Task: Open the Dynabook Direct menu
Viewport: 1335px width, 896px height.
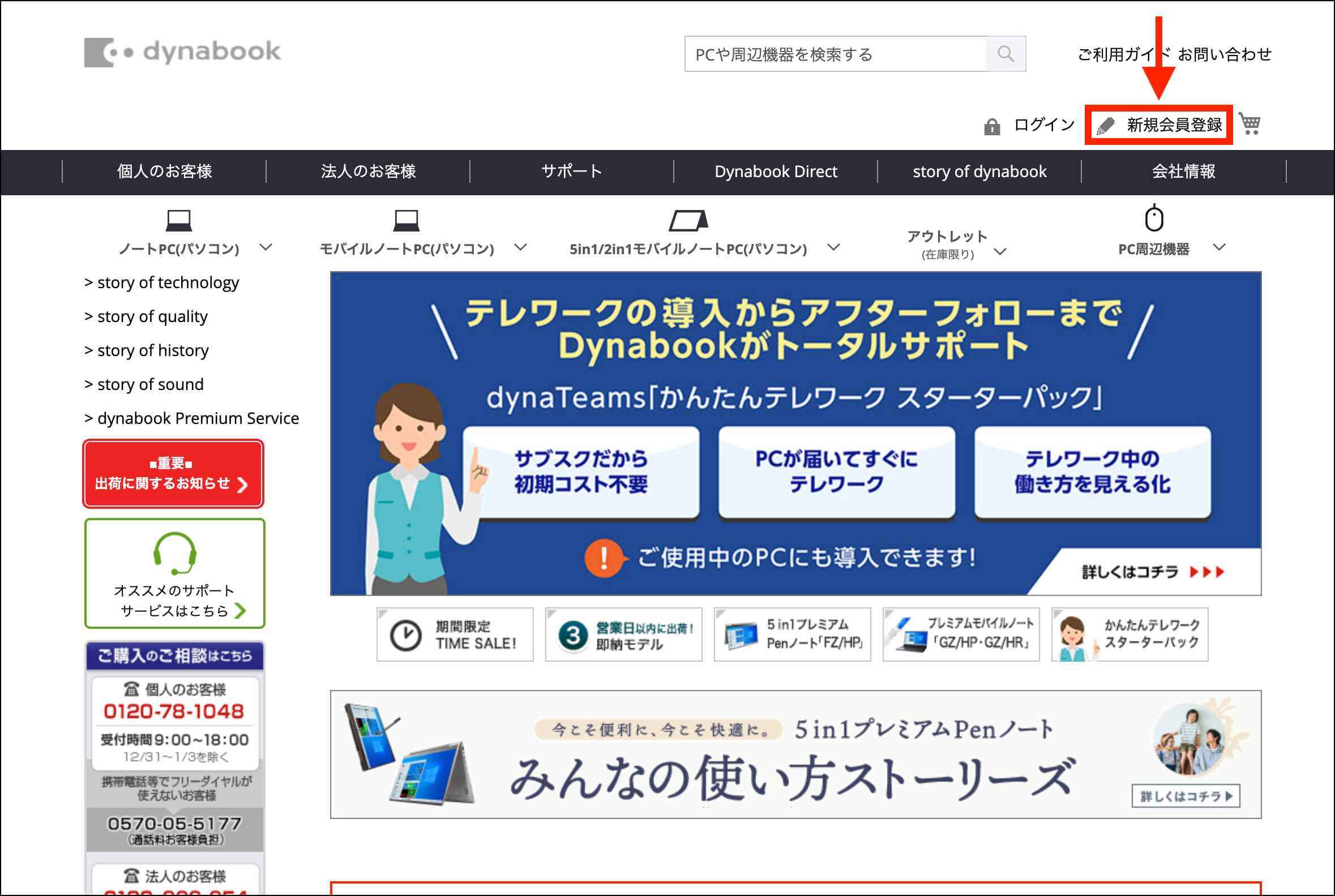Action: tap(776, 172)
